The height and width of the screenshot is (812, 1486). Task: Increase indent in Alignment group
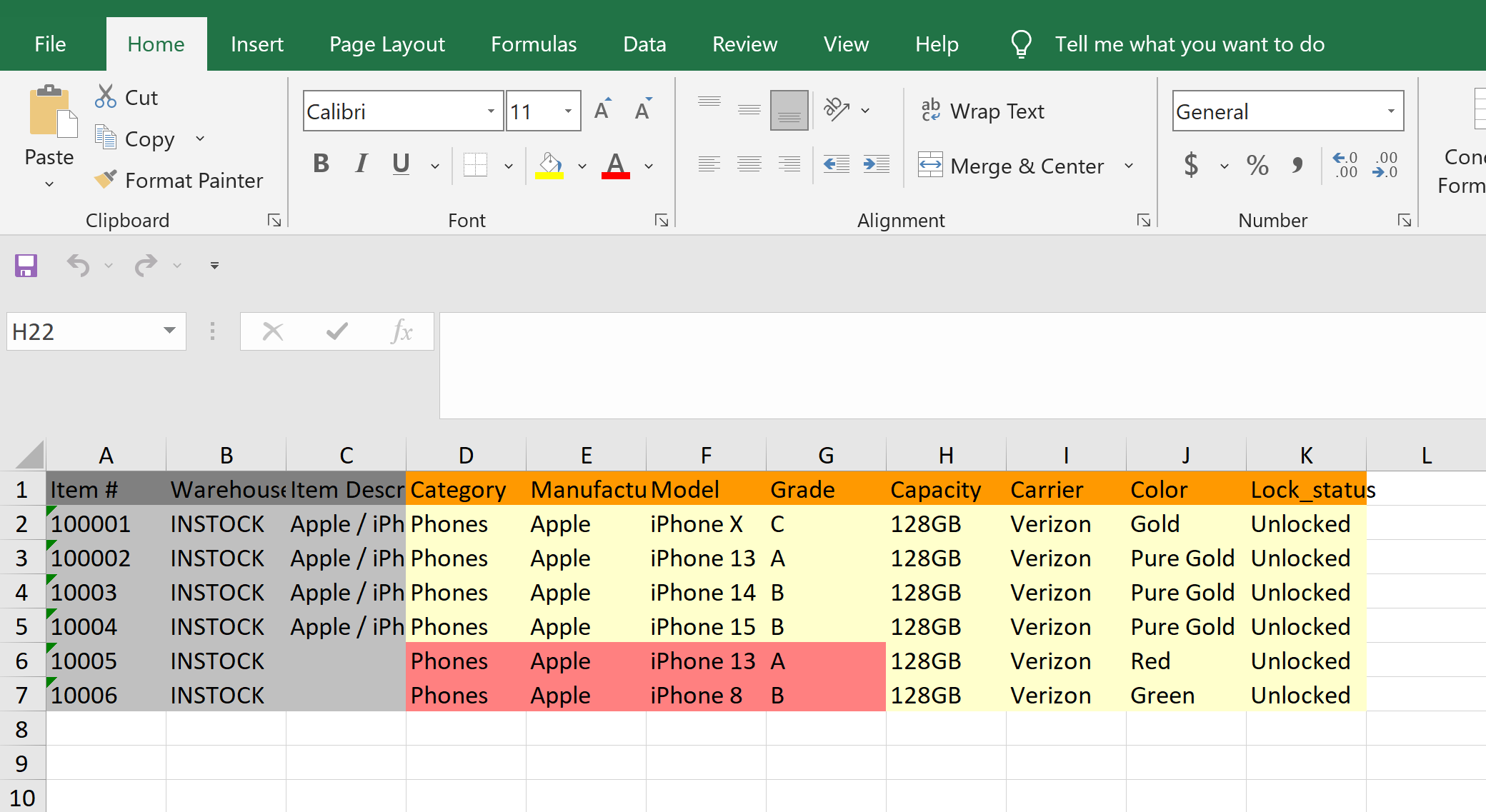(x=877, y=164)
